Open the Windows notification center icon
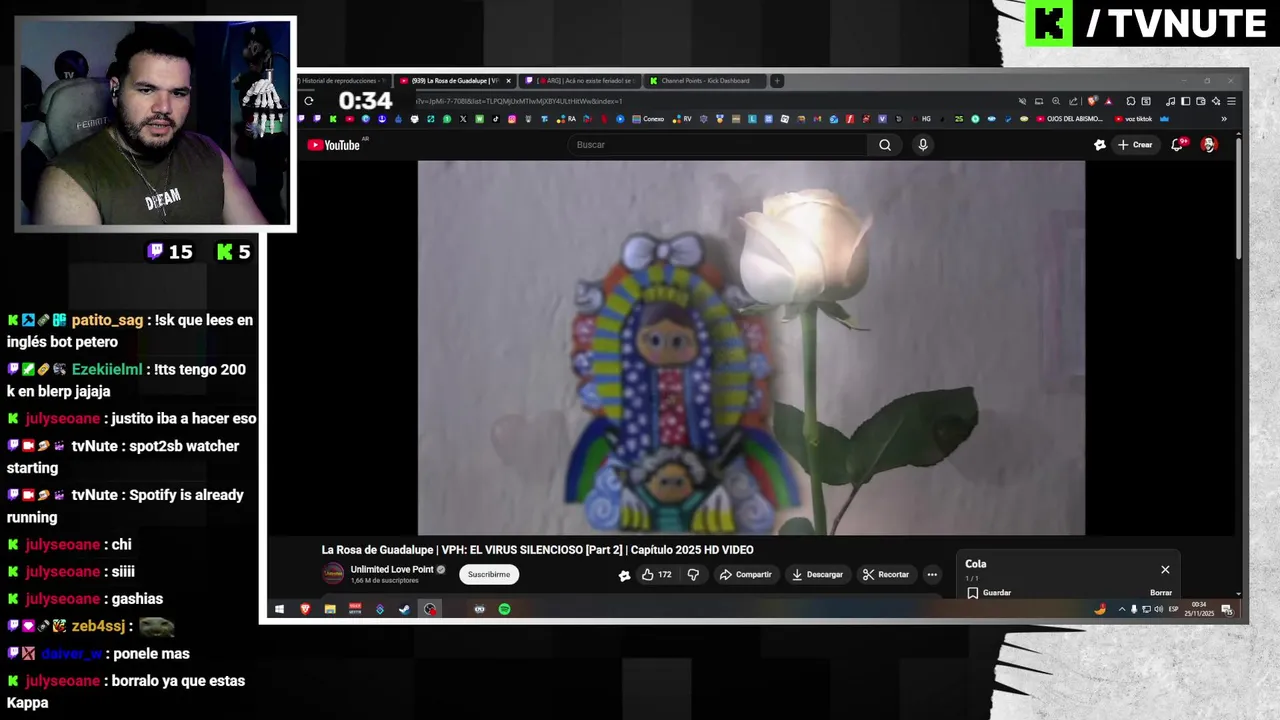Viewport: 1280px width, 720px height. tap(1227, 609)
